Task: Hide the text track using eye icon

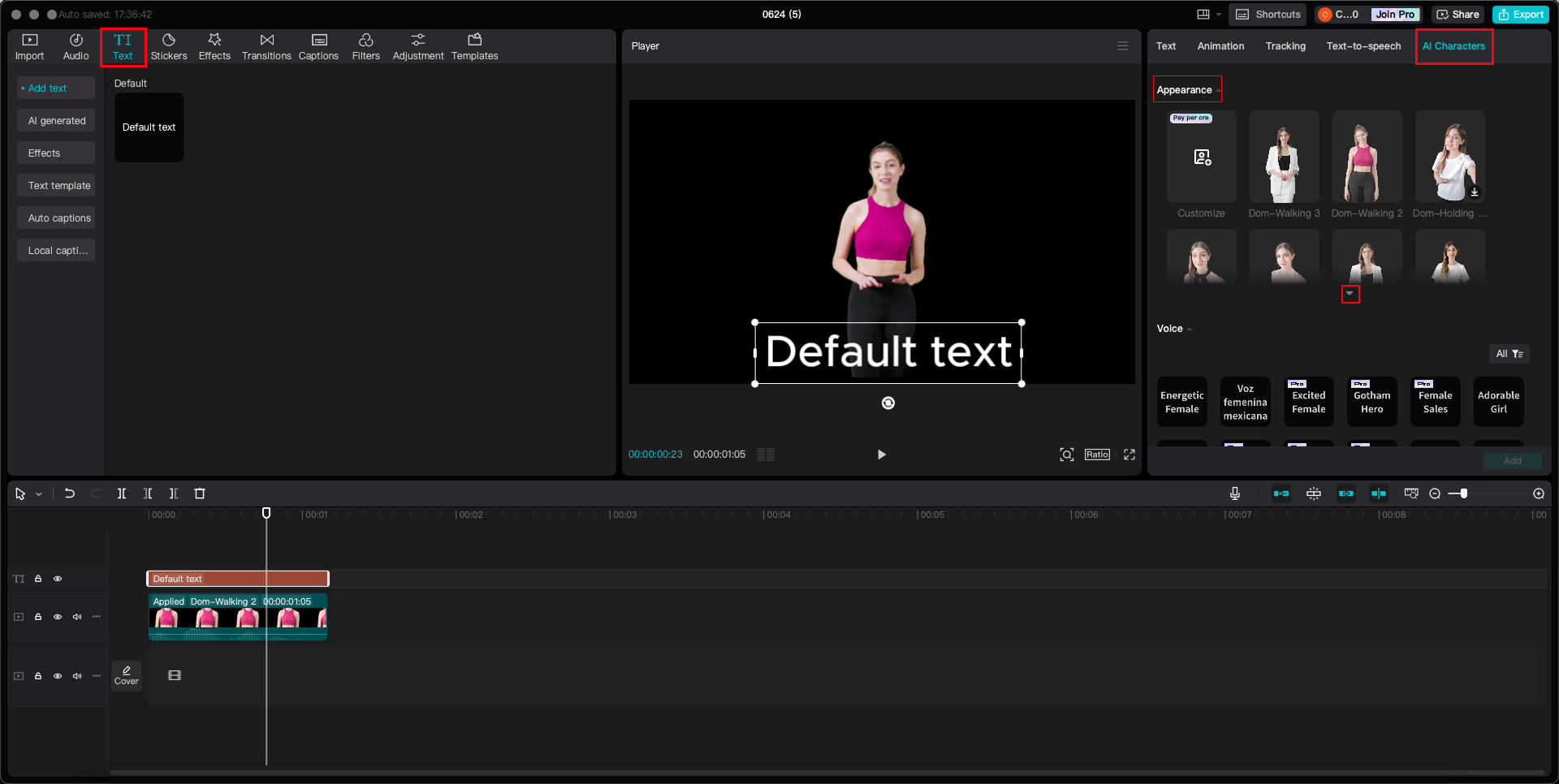Action: point(58,579)
